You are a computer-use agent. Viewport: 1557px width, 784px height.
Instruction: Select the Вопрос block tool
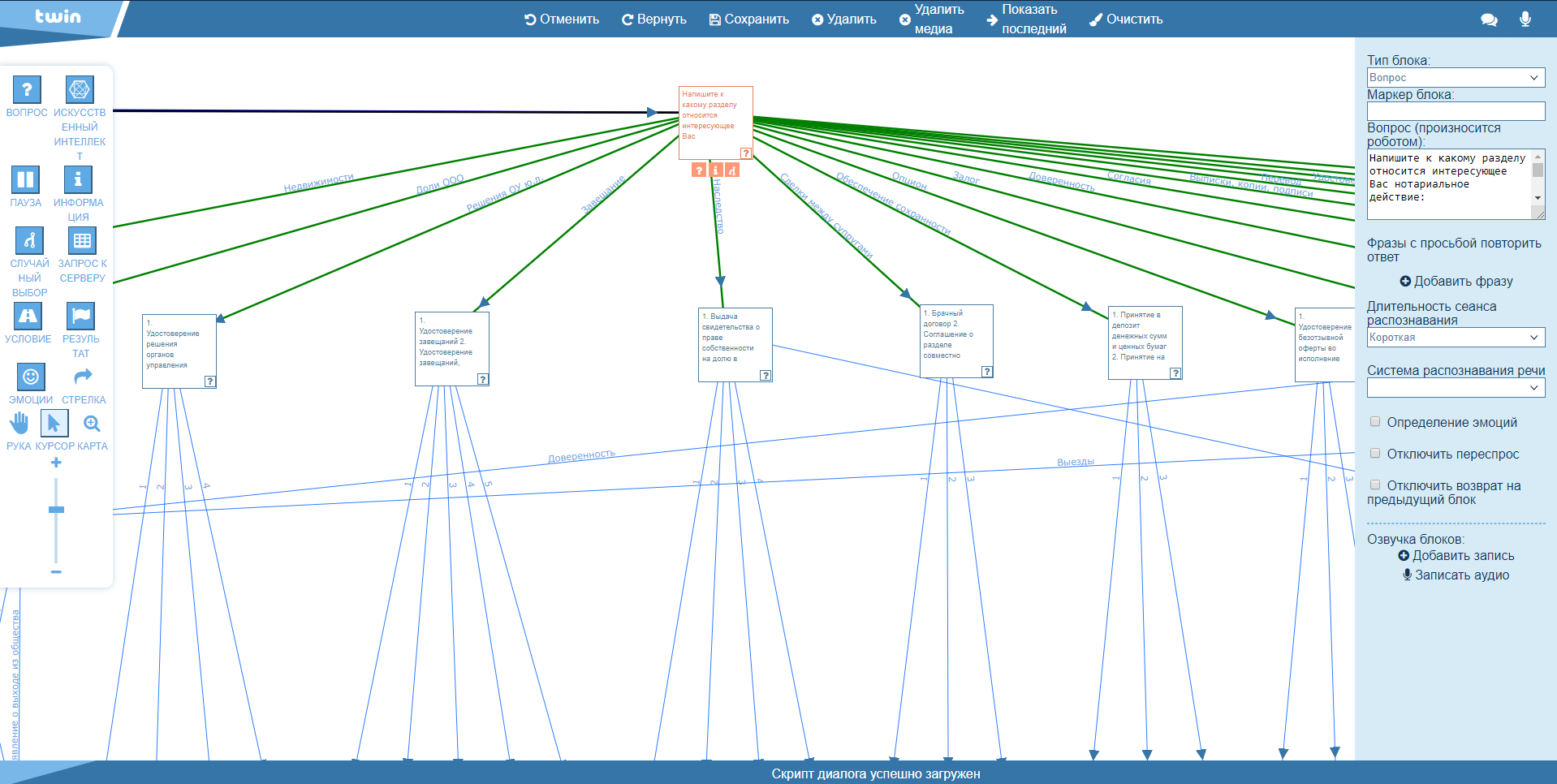[27, 89]
